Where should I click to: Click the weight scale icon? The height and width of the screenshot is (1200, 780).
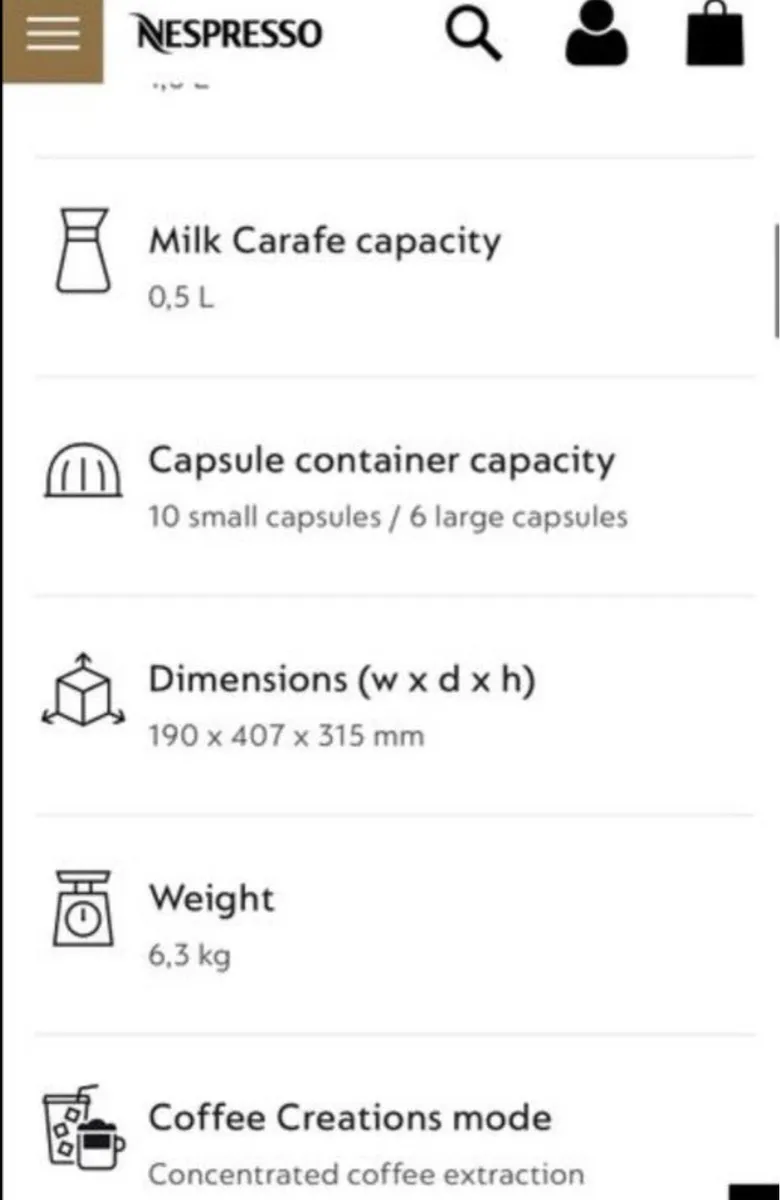click(x=82, y=908)
